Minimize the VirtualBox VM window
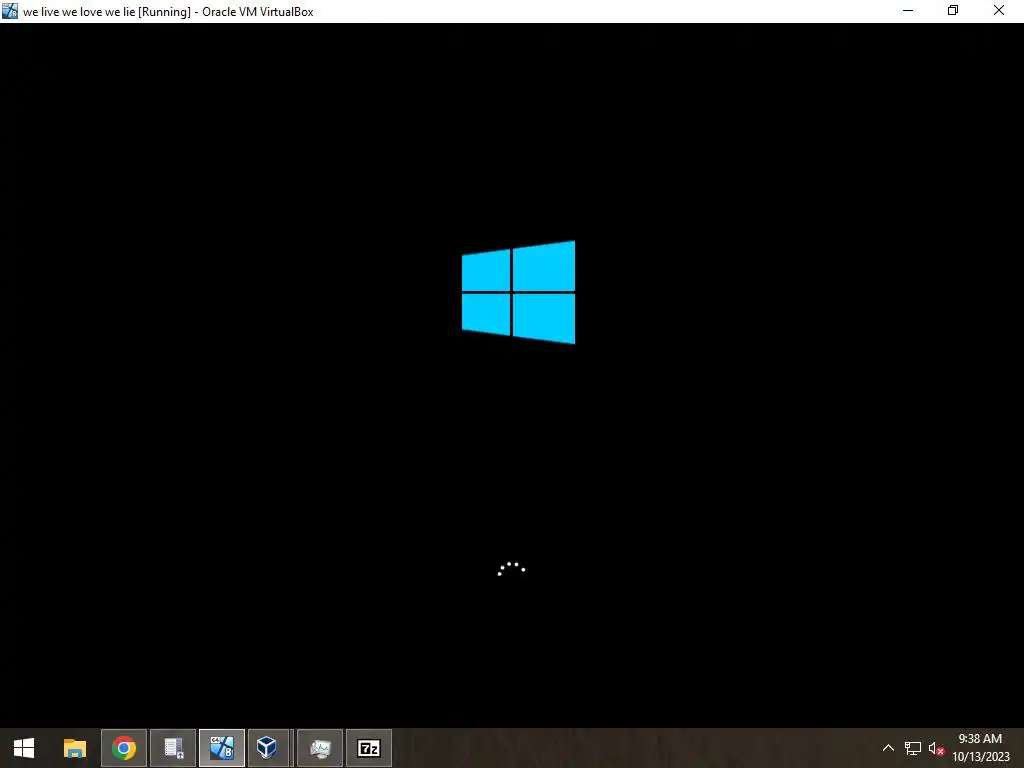The height and width of the screenshot is (768, 1024). 908,11
